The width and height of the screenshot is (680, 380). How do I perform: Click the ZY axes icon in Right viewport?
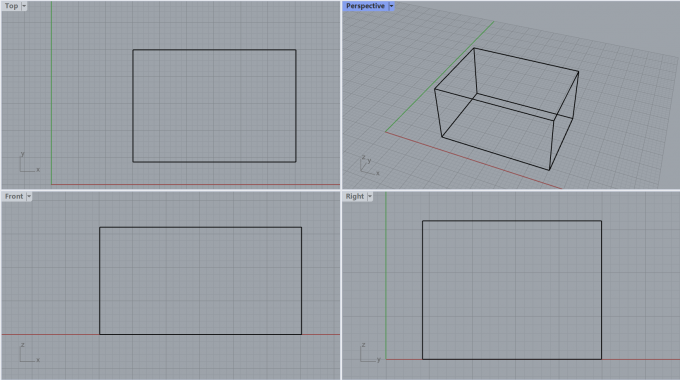[x=370, y=352]
